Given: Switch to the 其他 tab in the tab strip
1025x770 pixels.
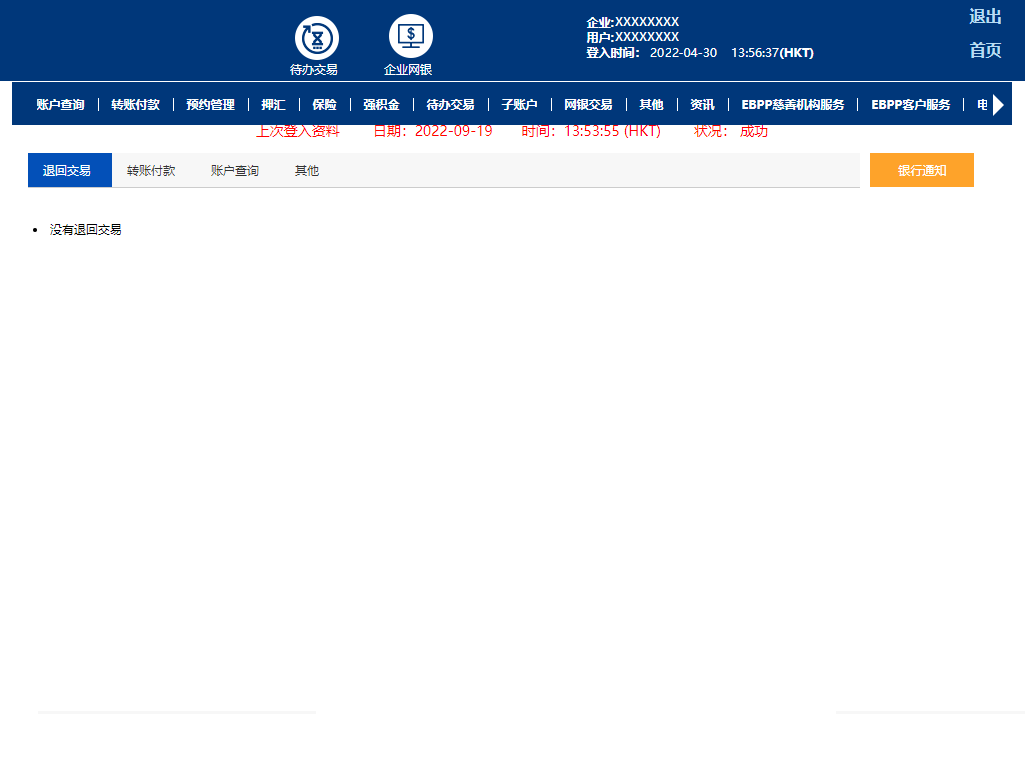Looking at the screenshot, I should point(306,171).
